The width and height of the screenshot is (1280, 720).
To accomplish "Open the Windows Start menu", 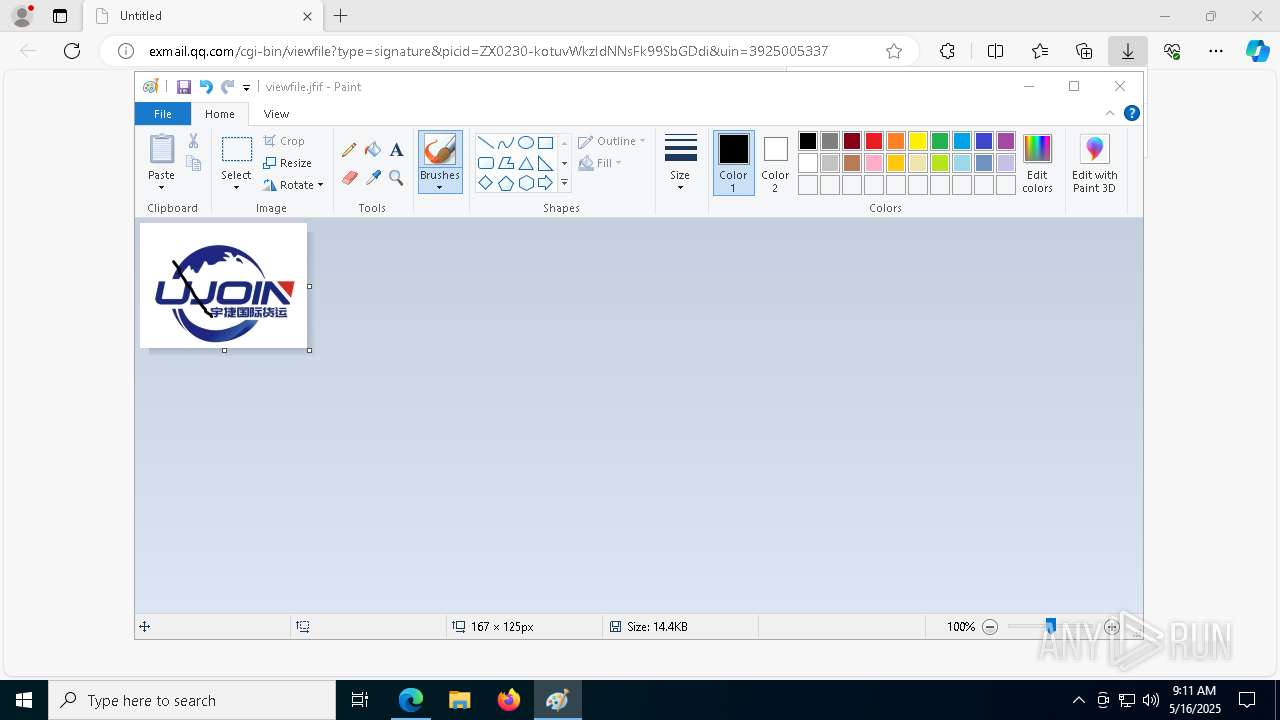I will [24, 700].
